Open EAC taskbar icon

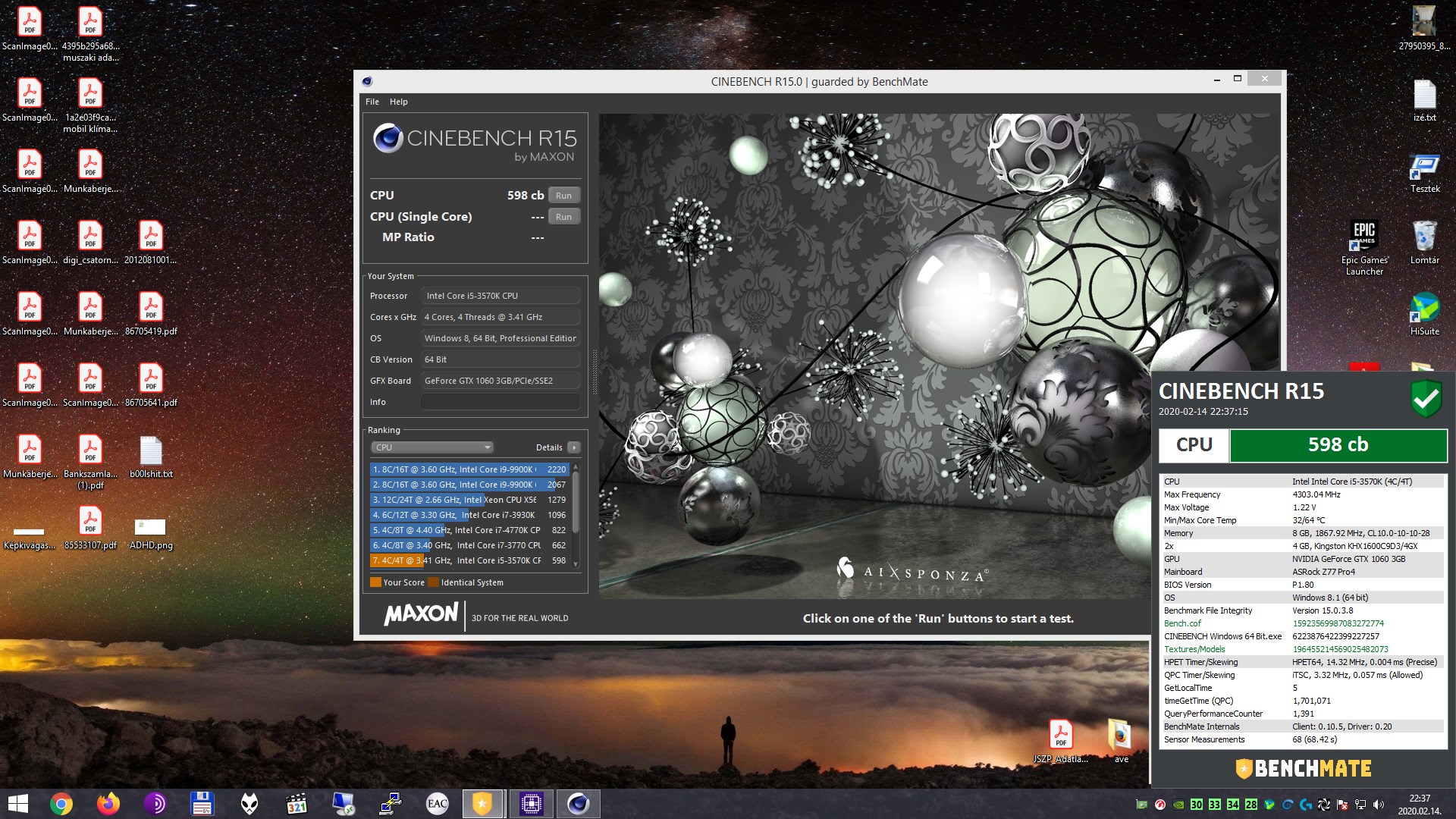pos(438,804)
